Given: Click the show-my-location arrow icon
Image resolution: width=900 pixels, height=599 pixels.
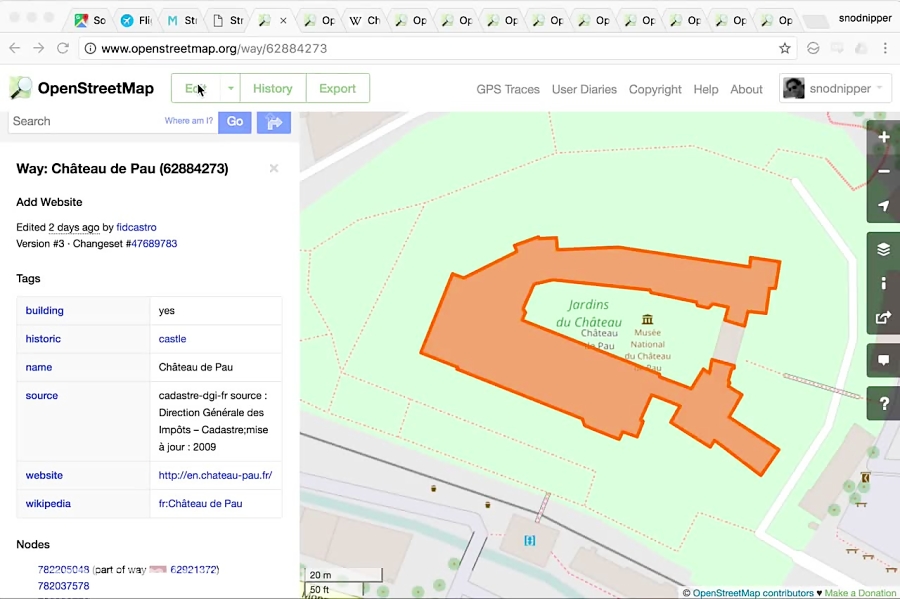Looking at the screenshot, I should pyautogui.click(x=883, y=205).
